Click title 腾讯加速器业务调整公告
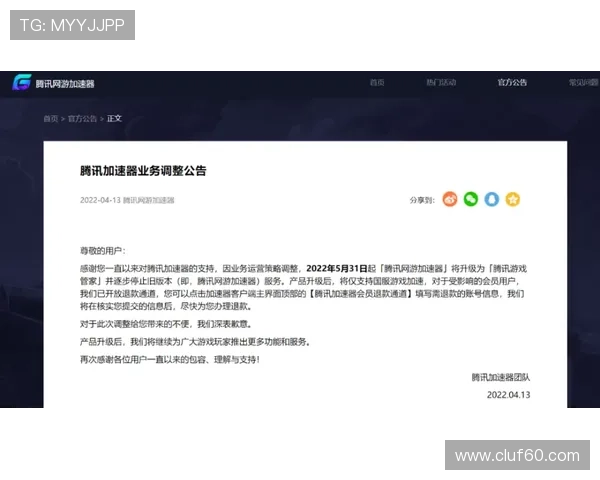The height and width of the screenshot is (480, 600). pos(143,171)
